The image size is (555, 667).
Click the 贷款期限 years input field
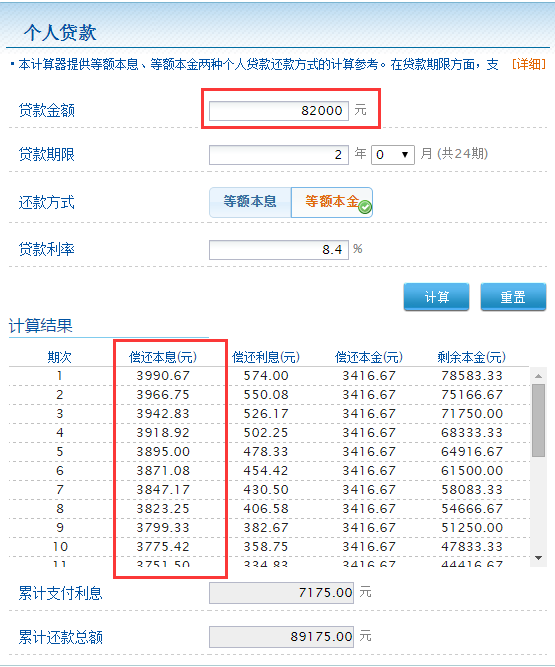[x=279, y=154]
